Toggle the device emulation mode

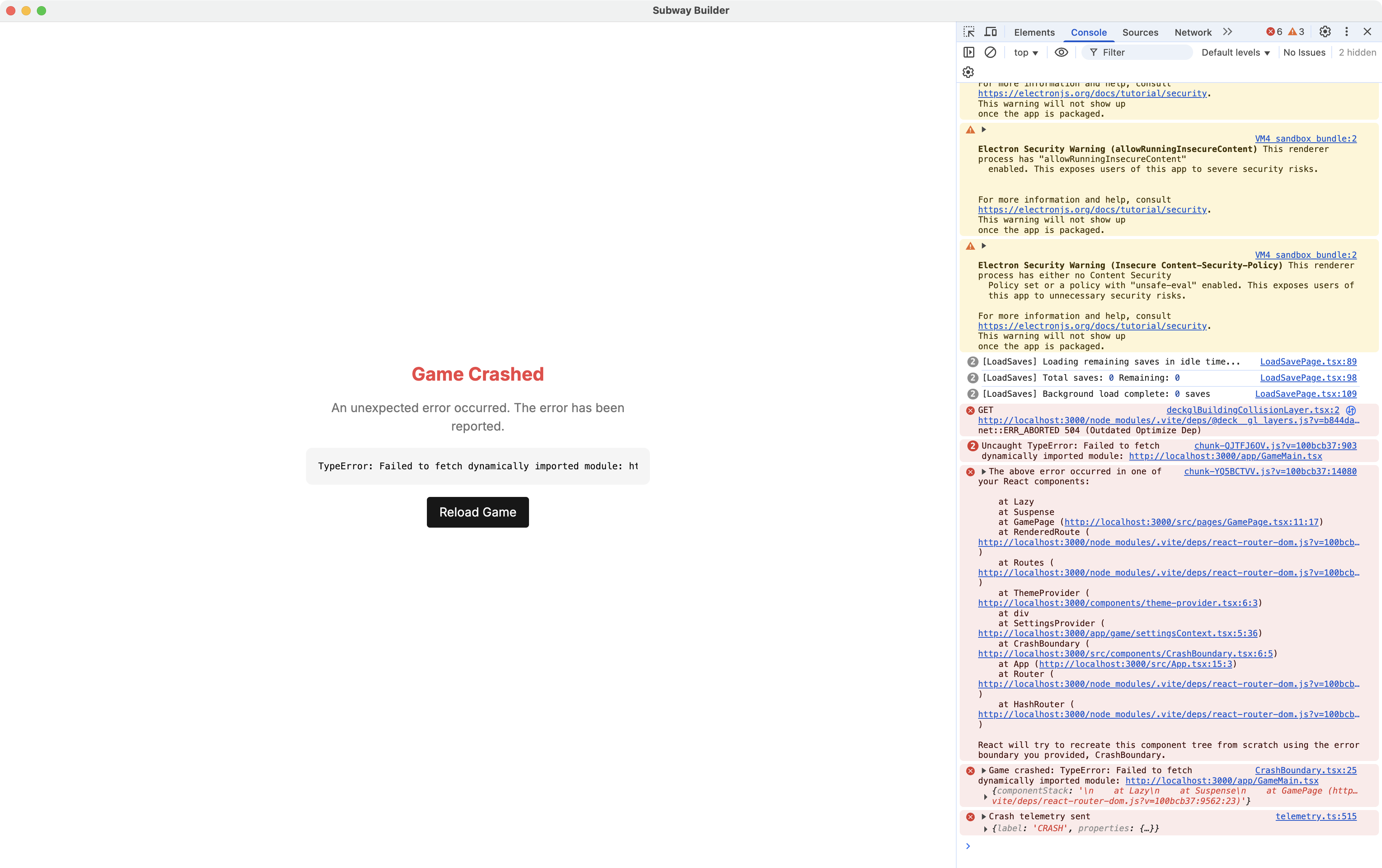(990, 32)
